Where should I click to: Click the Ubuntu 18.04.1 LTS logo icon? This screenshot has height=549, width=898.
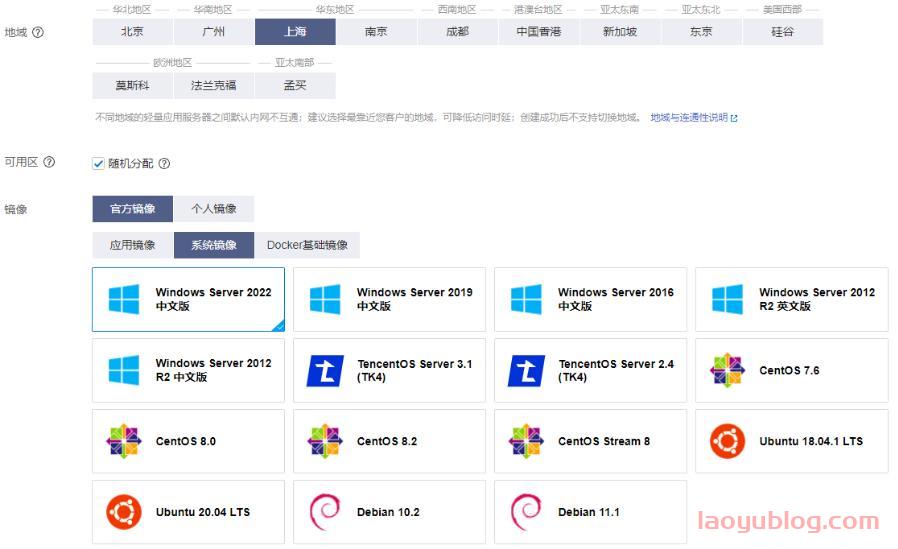[x=727, y=441]
